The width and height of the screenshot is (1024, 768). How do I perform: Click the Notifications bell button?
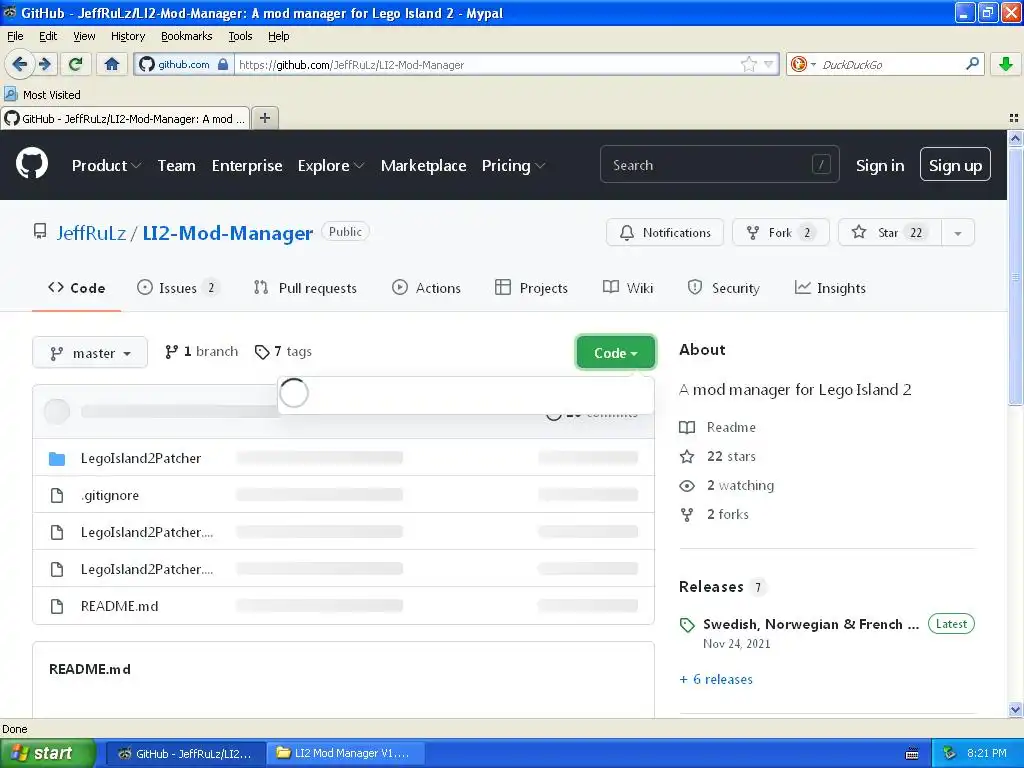click(x=665, y=232)
